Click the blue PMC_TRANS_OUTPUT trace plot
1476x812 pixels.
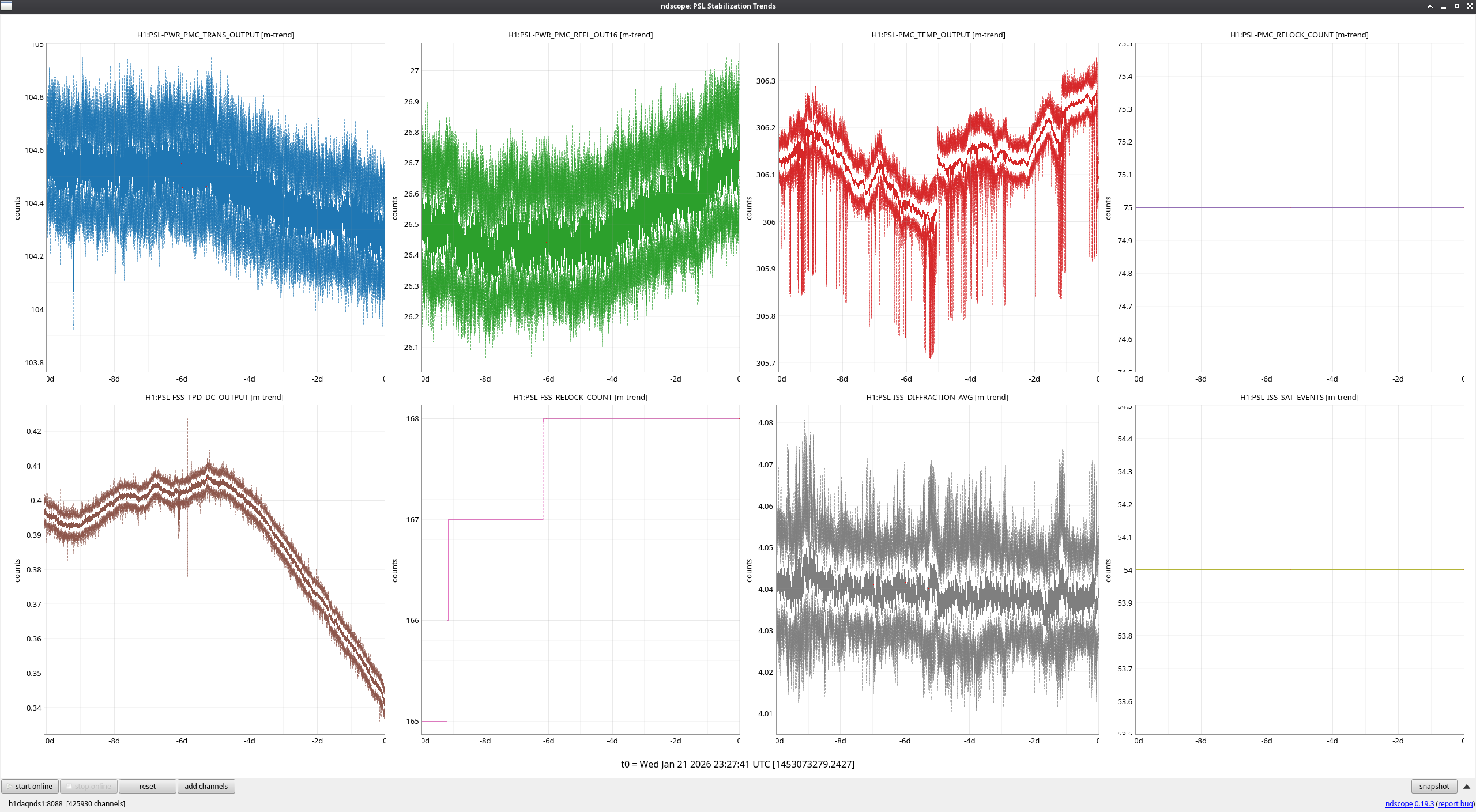point(215,207)
